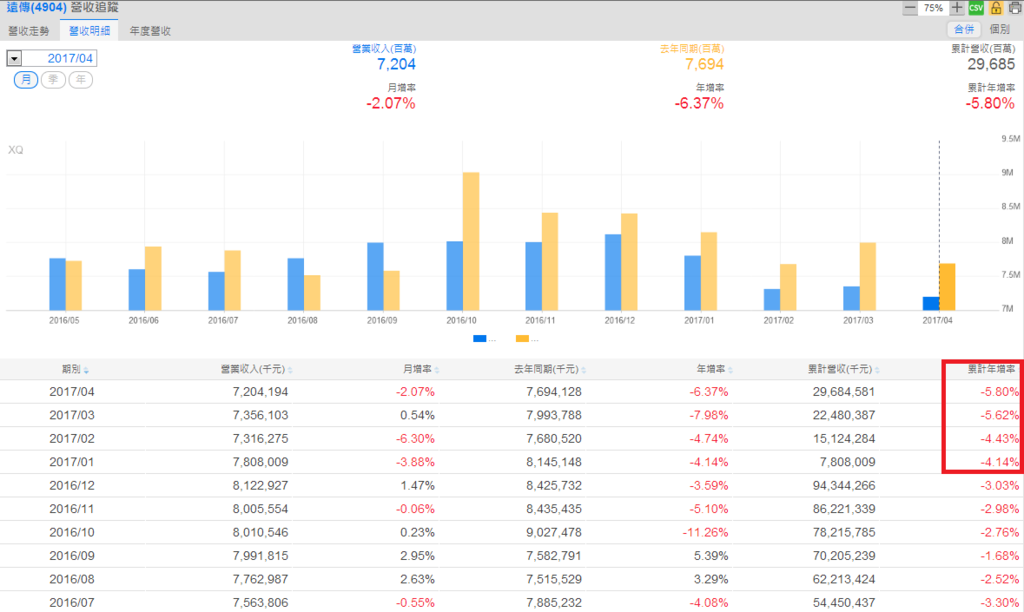Screen dimensions: 1024x612
Task: Click the revenue cell 7,204,194
Action: coord(261,392)
